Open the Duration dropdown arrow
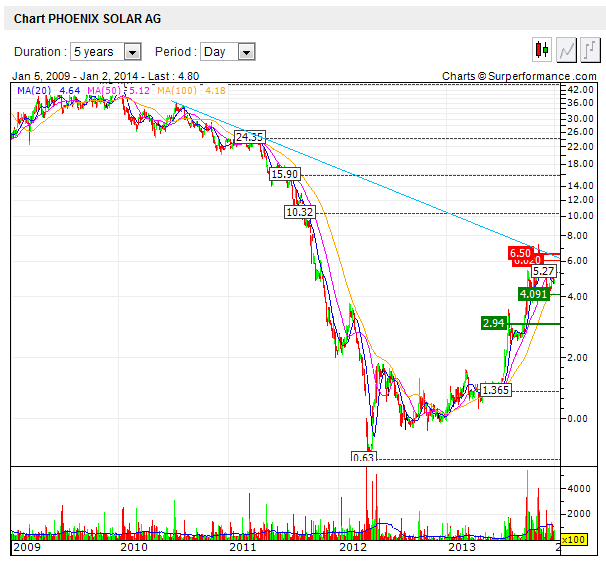Image resolution: width=606 pixels, height=562 pixels. click(132, 52)
